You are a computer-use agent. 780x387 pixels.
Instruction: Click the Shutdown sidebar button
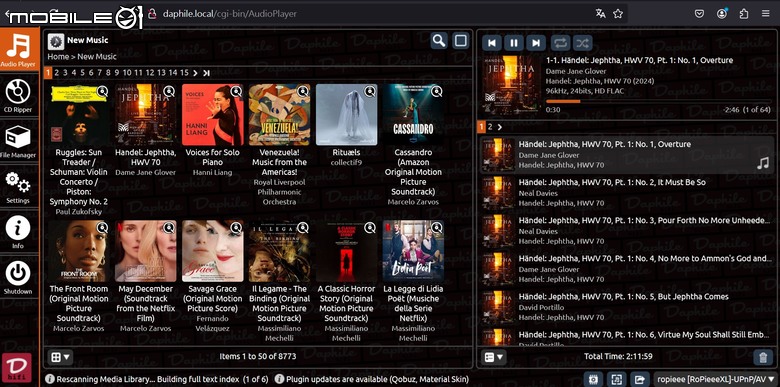click(x=18, y=278)
